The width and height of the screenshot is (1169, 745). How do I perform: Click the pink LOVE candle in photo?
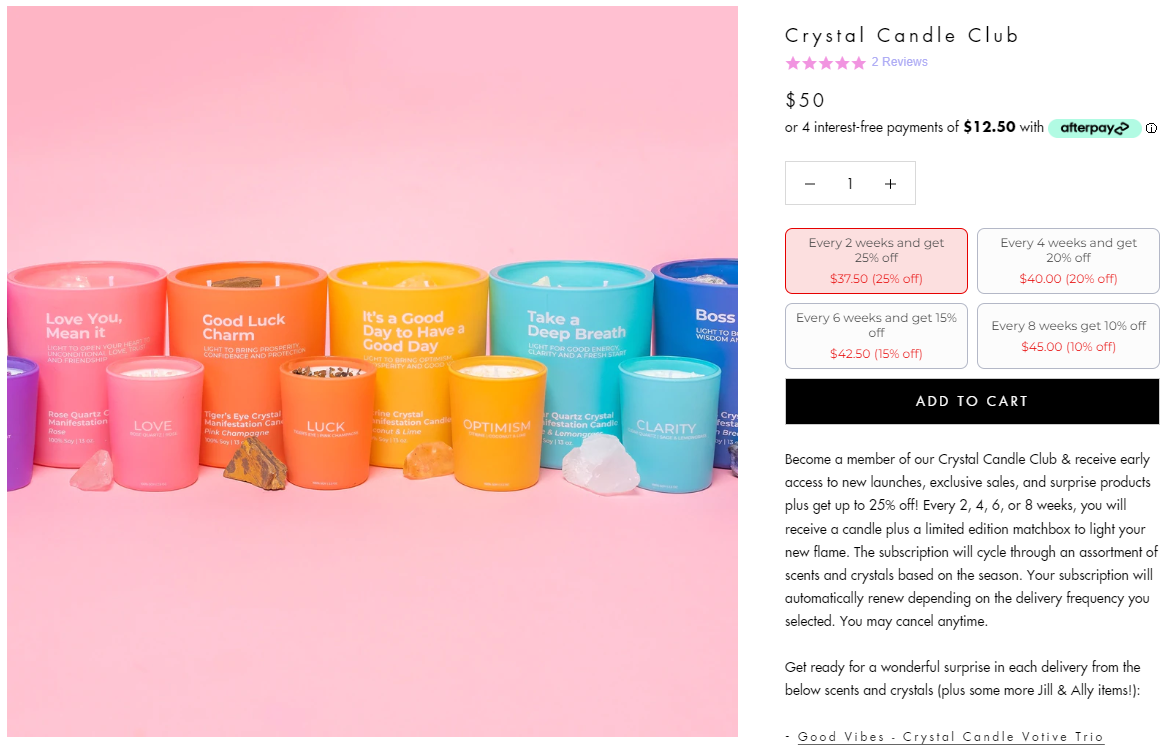[x=154, y=424]
